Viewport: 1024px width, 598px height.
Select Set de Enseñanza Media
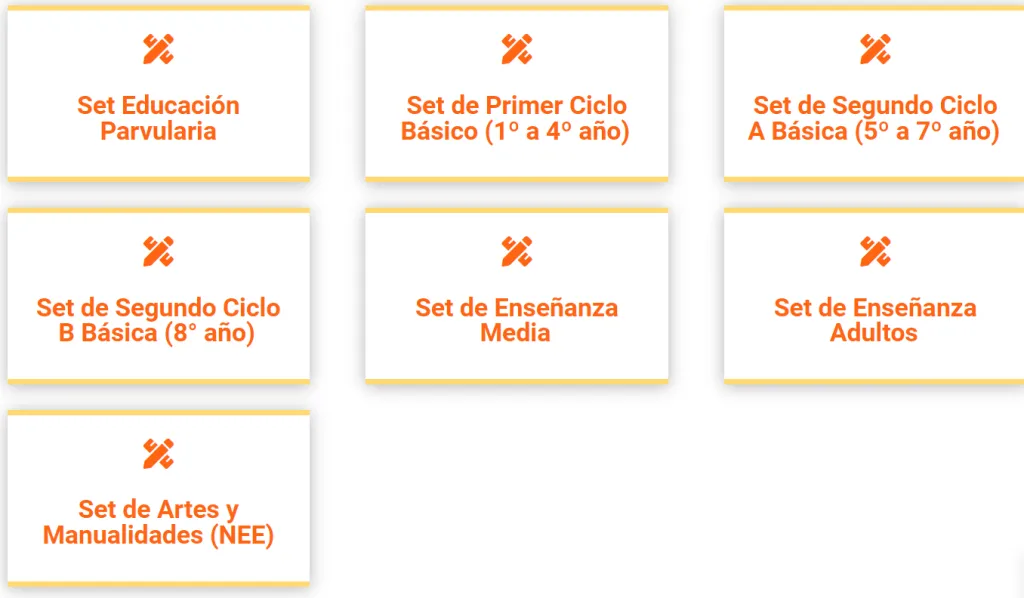516,320
